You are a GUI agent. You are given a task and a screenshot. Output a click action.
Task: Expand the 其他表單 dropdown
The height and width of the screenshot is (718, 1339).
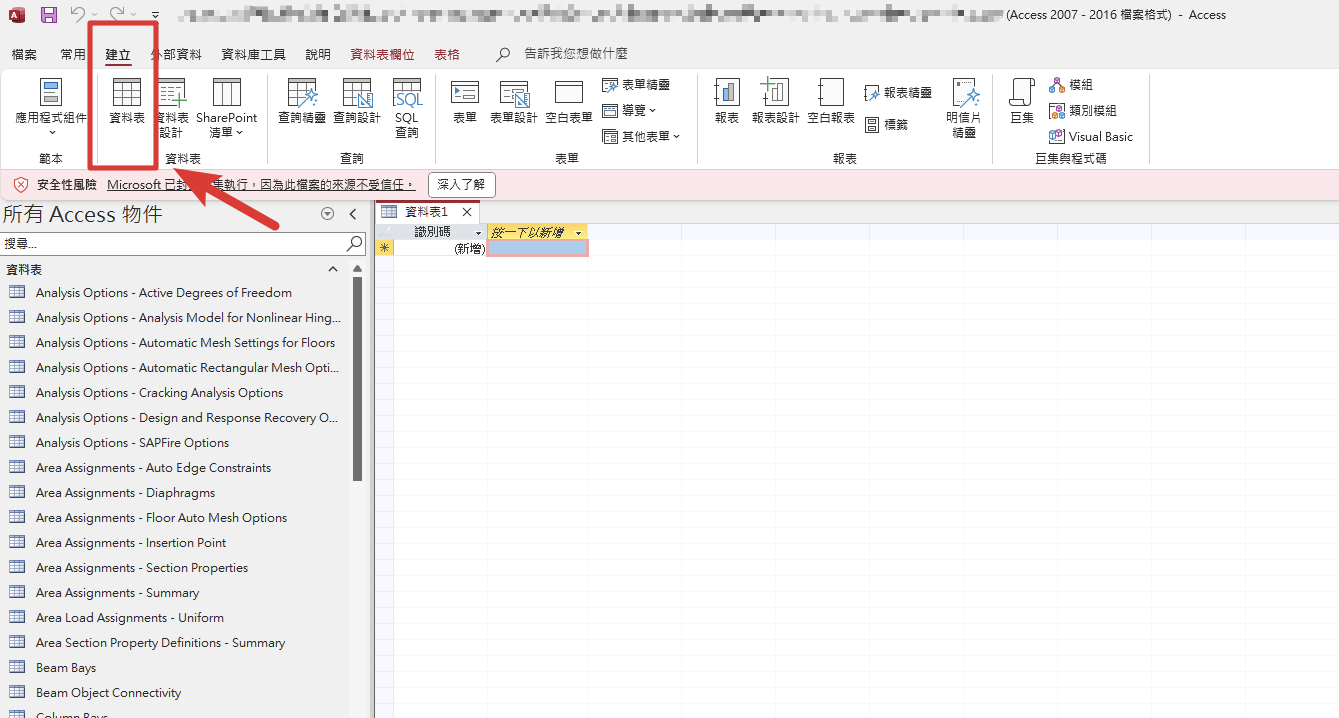tap(641, 136)
